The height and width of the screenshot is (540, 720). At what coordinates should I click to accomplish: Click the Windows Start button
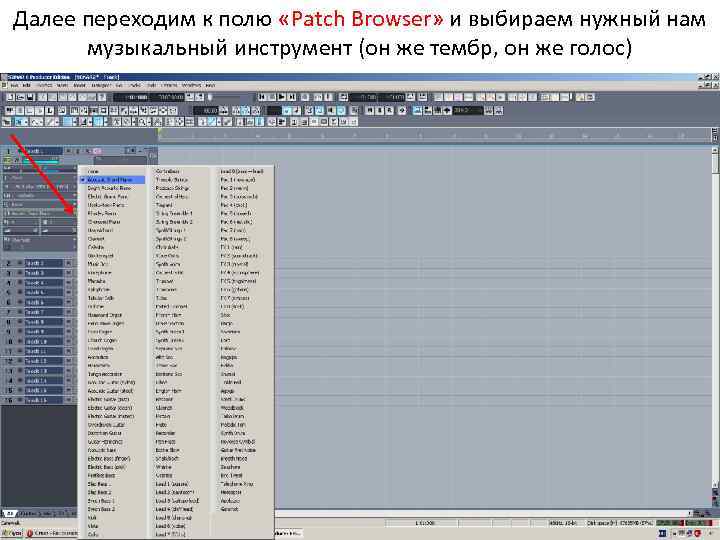[12, 534]
